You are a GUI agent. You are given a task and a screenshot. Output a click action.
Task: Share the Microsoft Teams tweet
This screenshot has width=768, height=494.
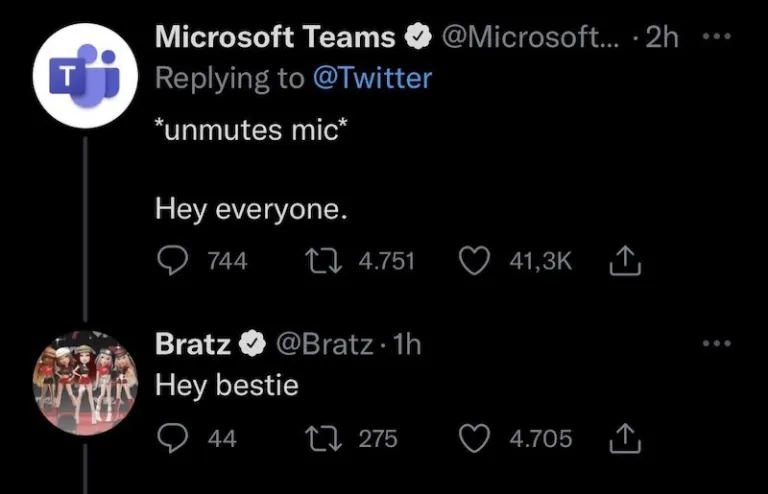pos(623,262)
